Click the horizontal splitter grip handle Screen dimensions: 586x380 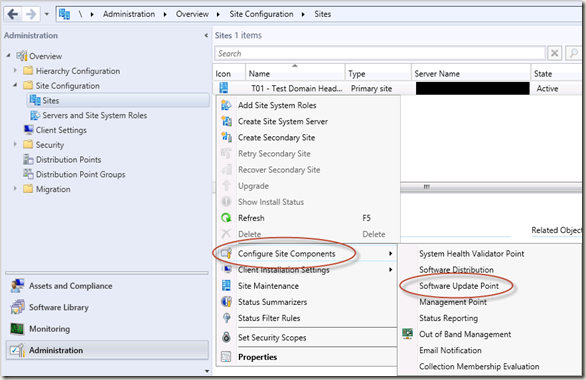tap(426, 186)
